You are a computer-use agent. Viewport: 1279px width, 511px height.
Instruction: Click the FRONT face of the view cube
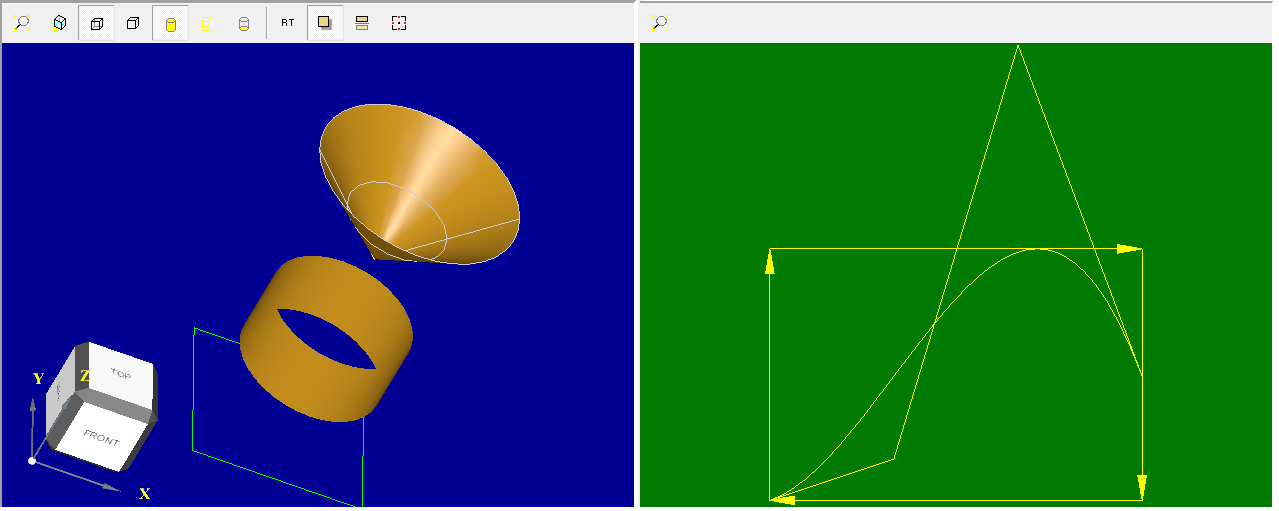tap(101, 436)
